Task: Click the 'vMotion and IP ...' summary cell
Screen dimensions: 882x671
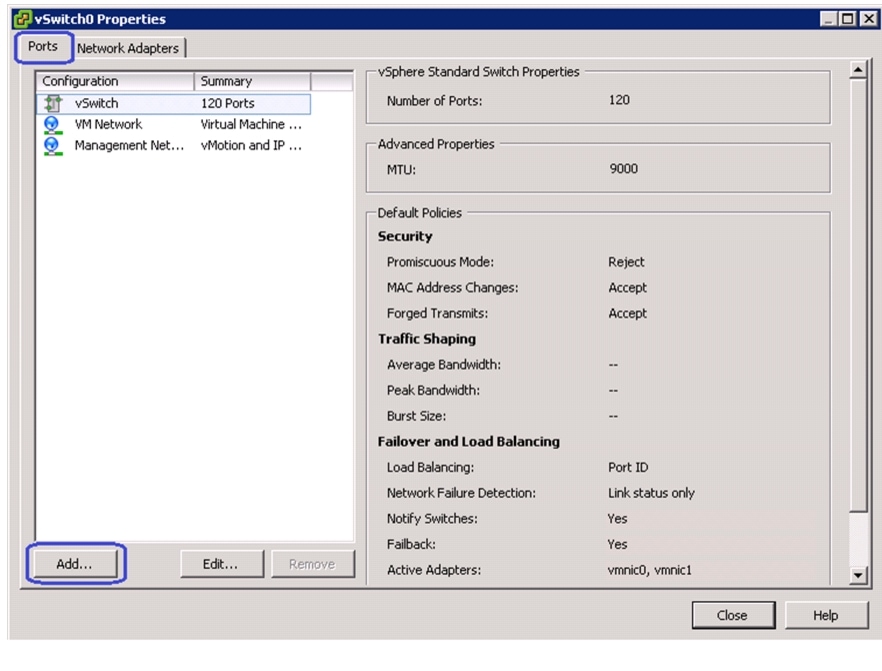Action: pos(251,146)
